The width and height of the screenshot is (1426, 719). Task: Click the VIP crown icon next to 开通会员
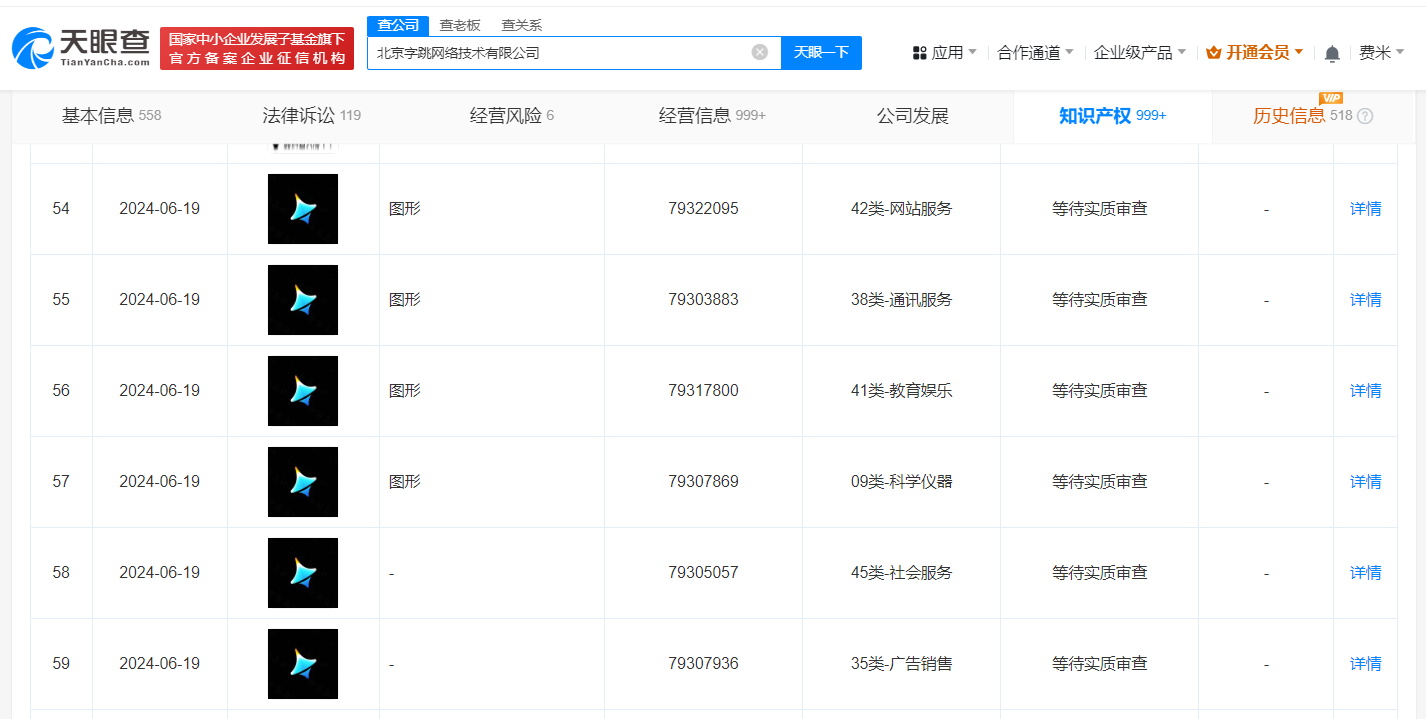[x=1215, y=51]
